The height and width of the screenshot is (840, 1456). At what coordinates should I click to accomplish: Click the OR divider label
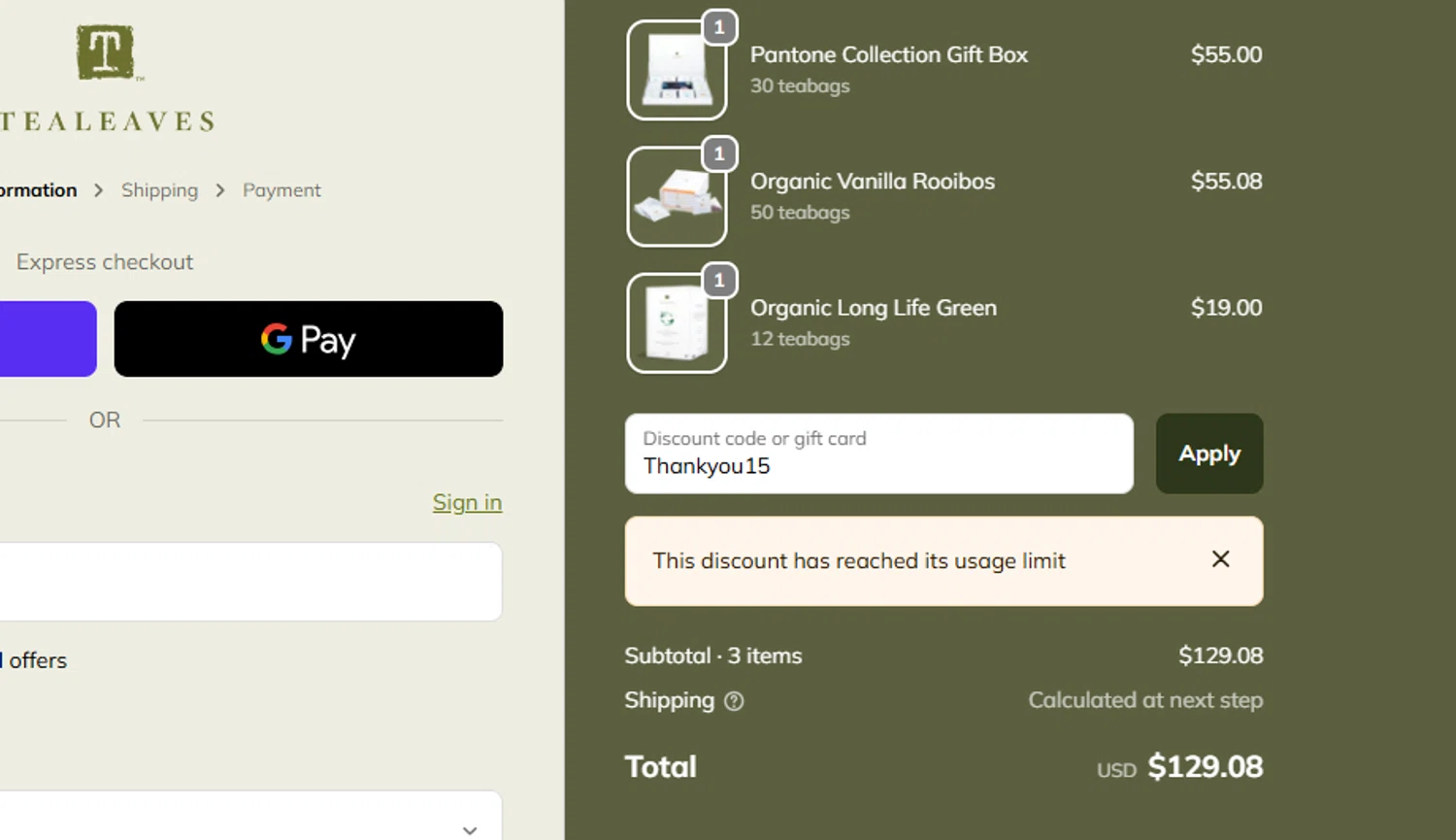pos(105,420)
